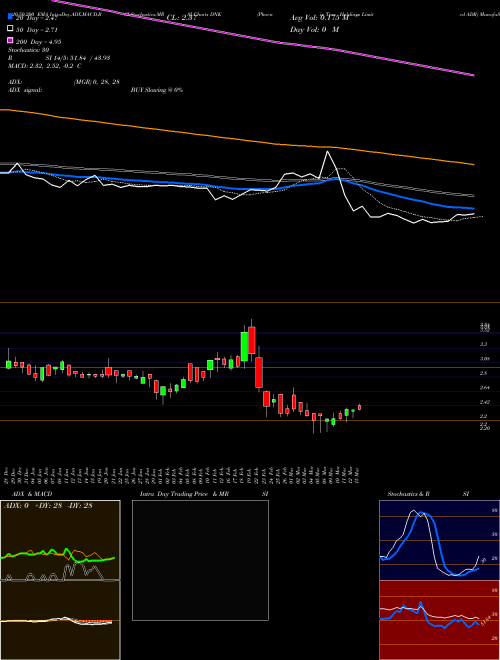
Task: Click the blue 20 Day legend swatch
Action: (10, 16)
